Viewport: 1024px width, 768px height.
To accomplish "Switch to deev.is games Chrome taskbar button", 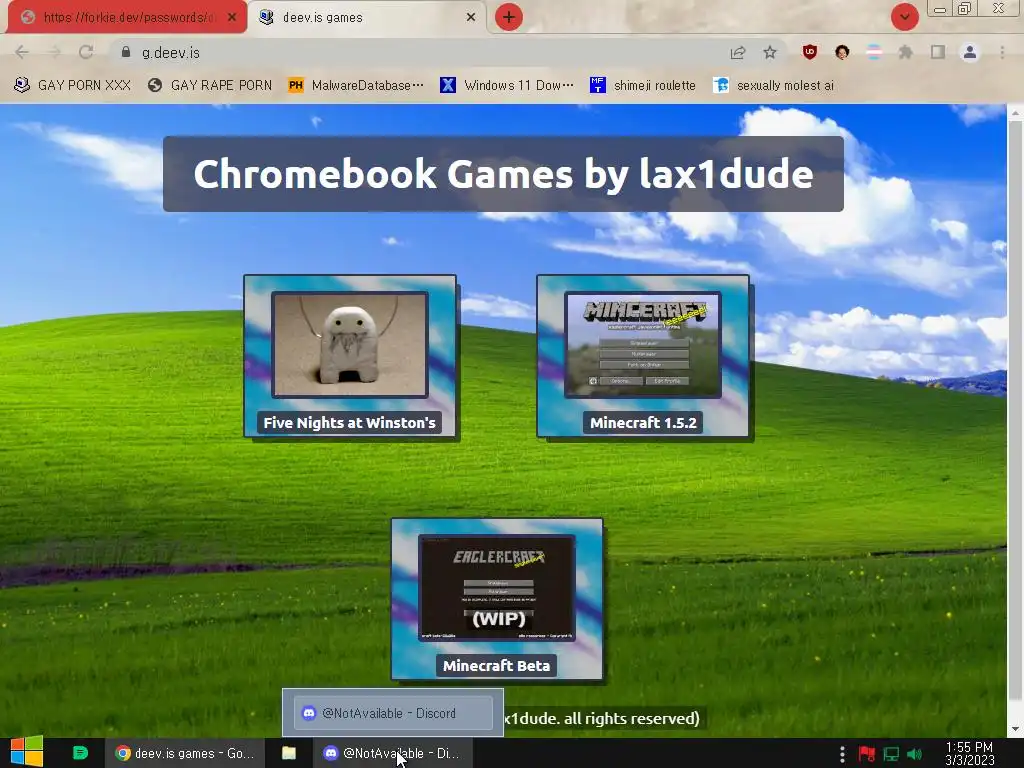I will (185, 753).
